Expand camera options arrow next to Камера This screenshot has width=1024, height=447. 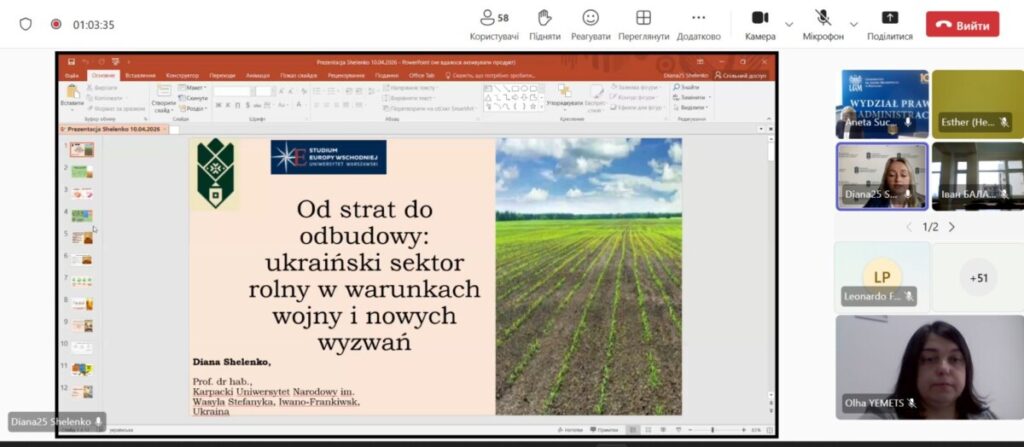[789, 24]
